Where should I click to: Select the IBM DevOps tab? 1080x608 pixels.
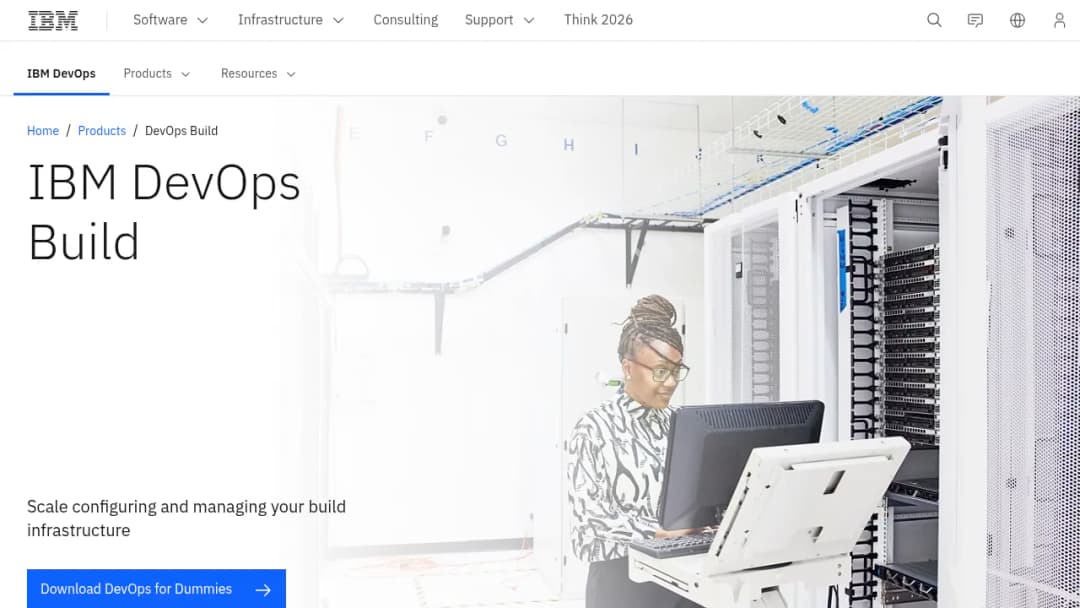coord(61,74)
